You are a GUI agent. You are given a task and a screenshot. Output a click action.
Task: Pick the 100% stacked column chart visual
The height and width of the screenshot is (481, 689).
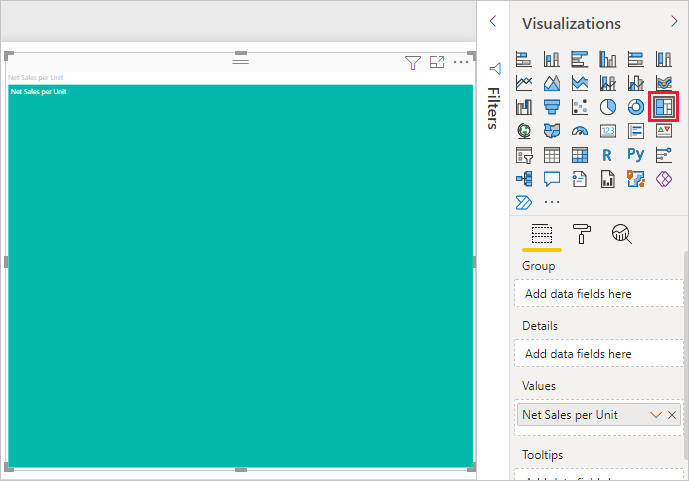coord(664,59)
